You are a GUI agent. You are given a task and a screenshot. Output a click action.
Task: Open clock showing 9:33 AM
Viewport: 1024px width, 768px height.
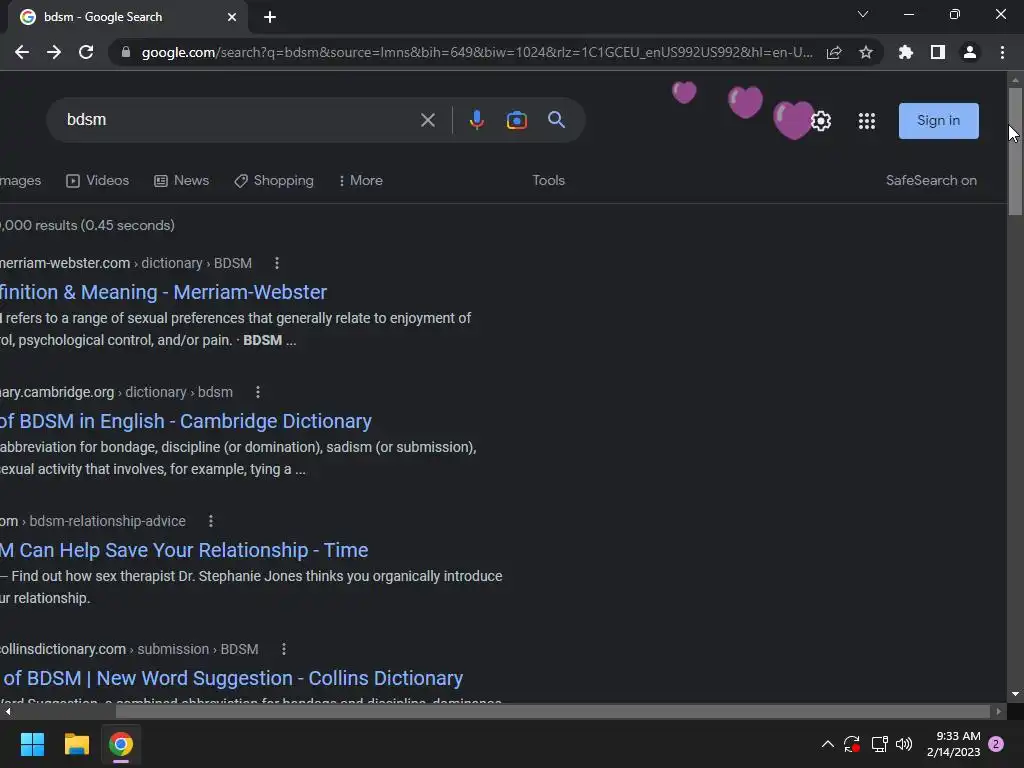pos(953,744)
